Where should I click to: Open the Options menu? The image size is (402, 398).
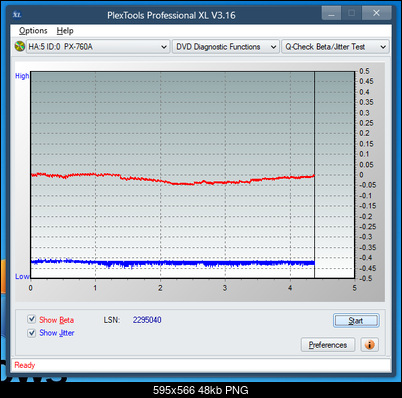(x=33, y=31)
